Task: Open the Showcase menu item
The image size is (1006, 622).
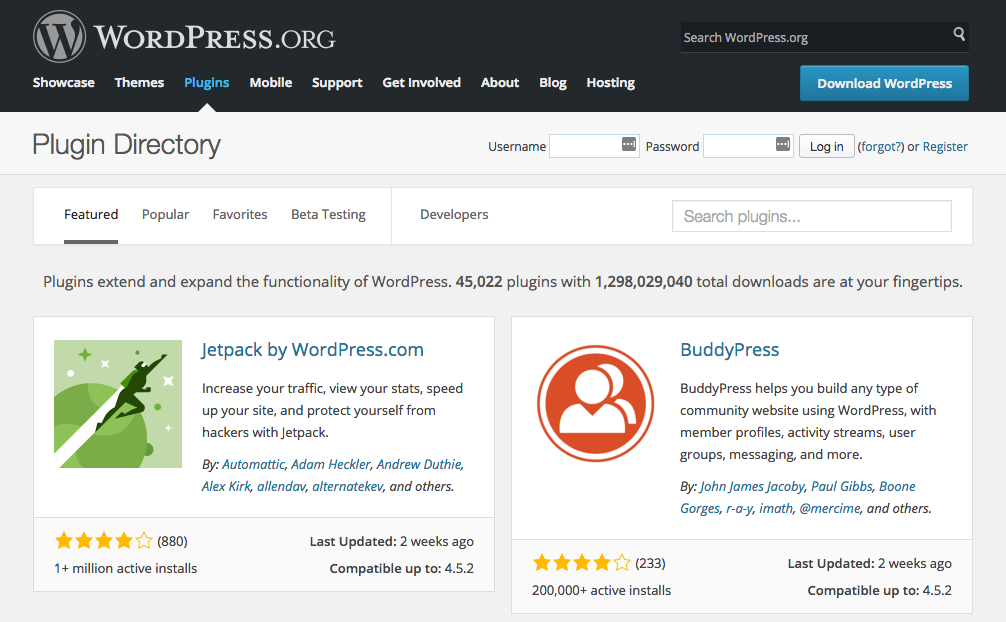Action: tap(64, 82)
